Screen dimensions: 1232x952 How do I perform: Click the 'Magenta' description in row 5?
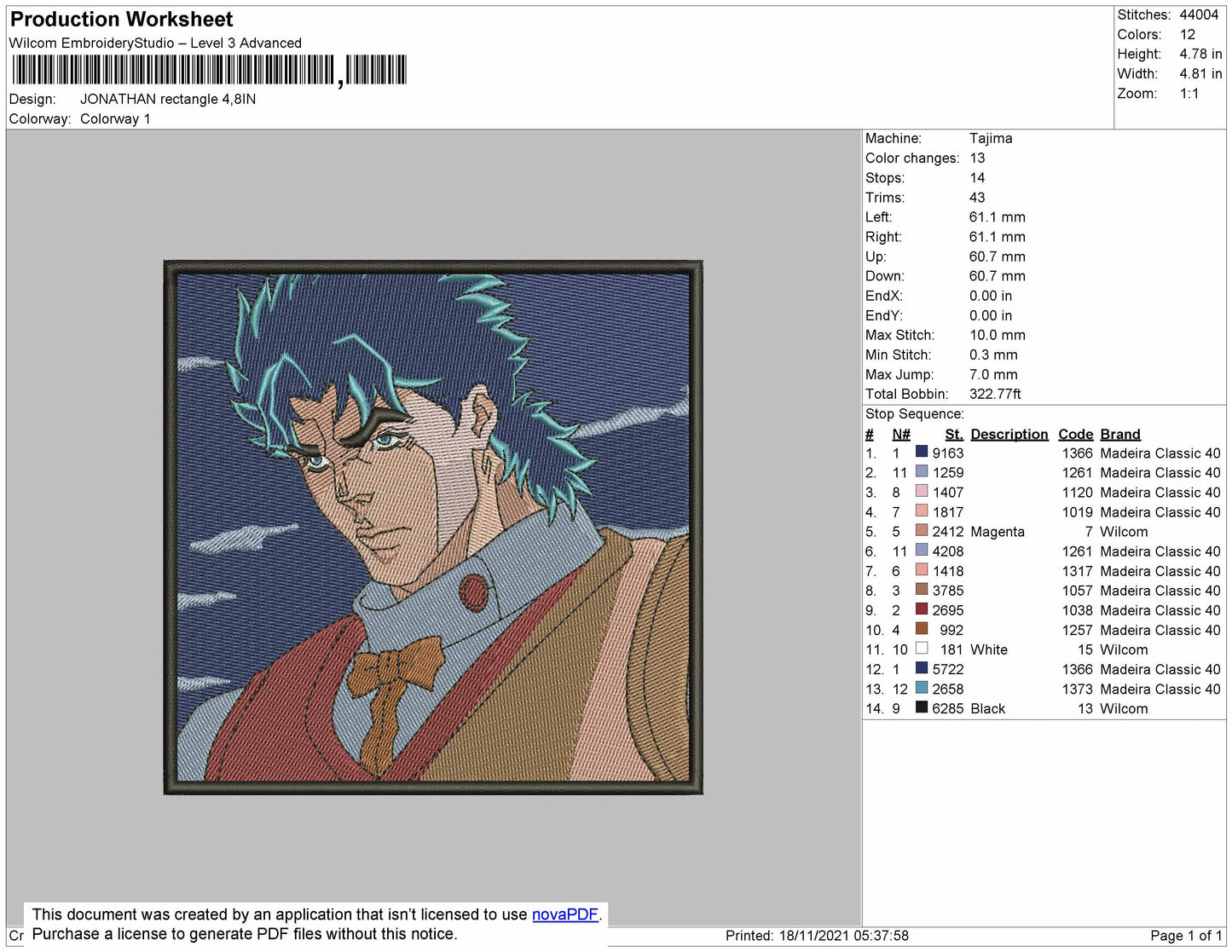tap(998, 532)
